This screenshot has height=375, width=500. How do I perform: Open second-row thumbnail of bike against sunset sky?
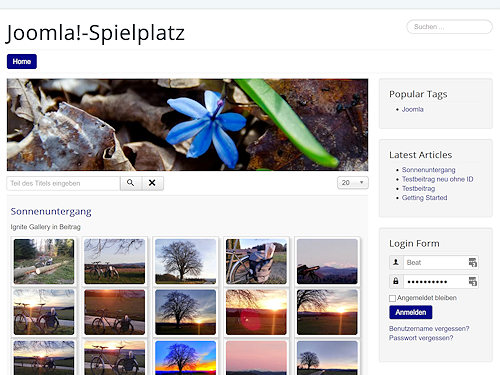click(x=44, y=312)
